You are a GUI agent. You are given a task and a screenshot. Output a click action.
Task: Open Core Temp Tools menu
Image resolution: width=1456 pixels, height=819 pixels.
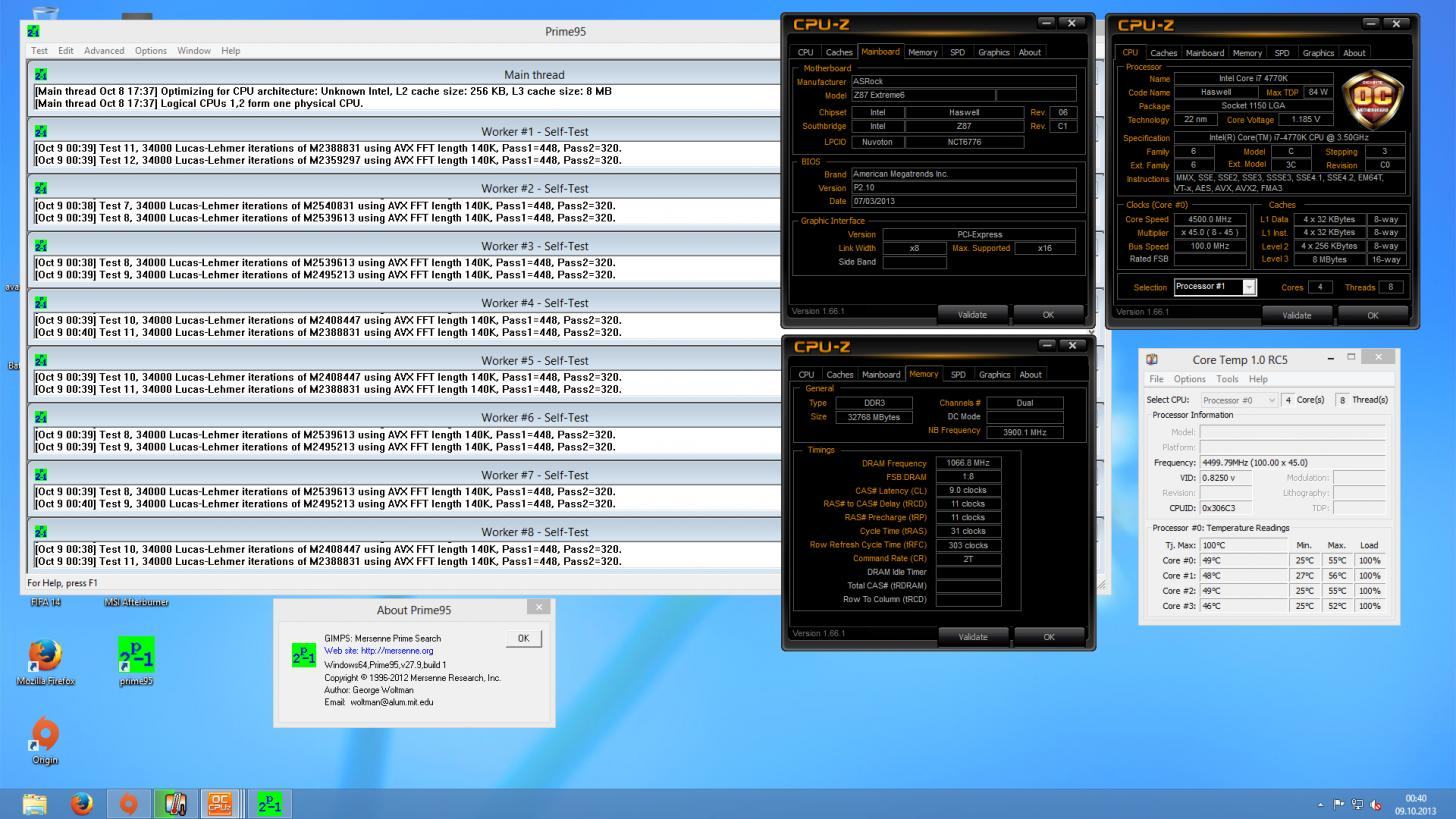(x=1227, y=379)
